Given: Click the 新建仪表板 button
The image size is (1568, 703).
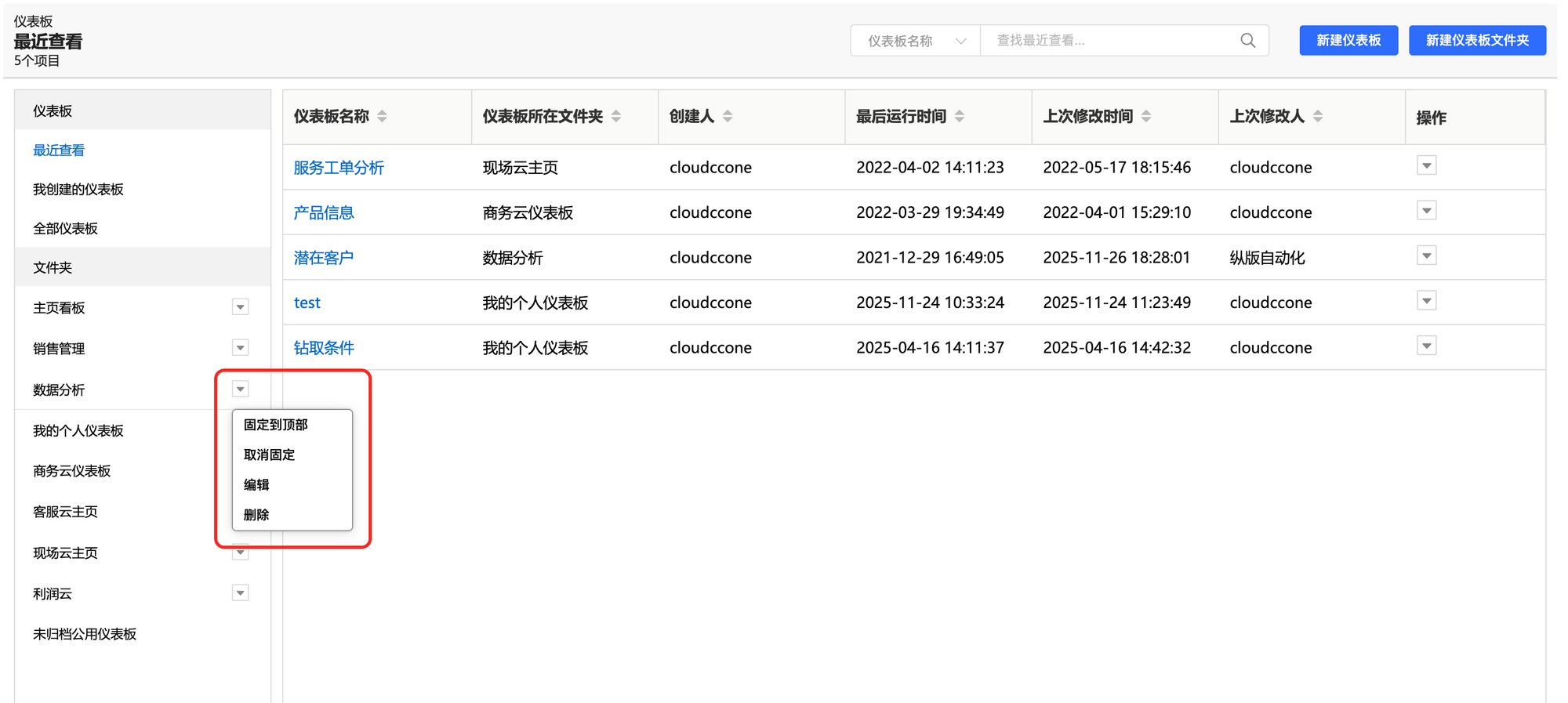Looking at the screenshot, I should [1348, 41].
